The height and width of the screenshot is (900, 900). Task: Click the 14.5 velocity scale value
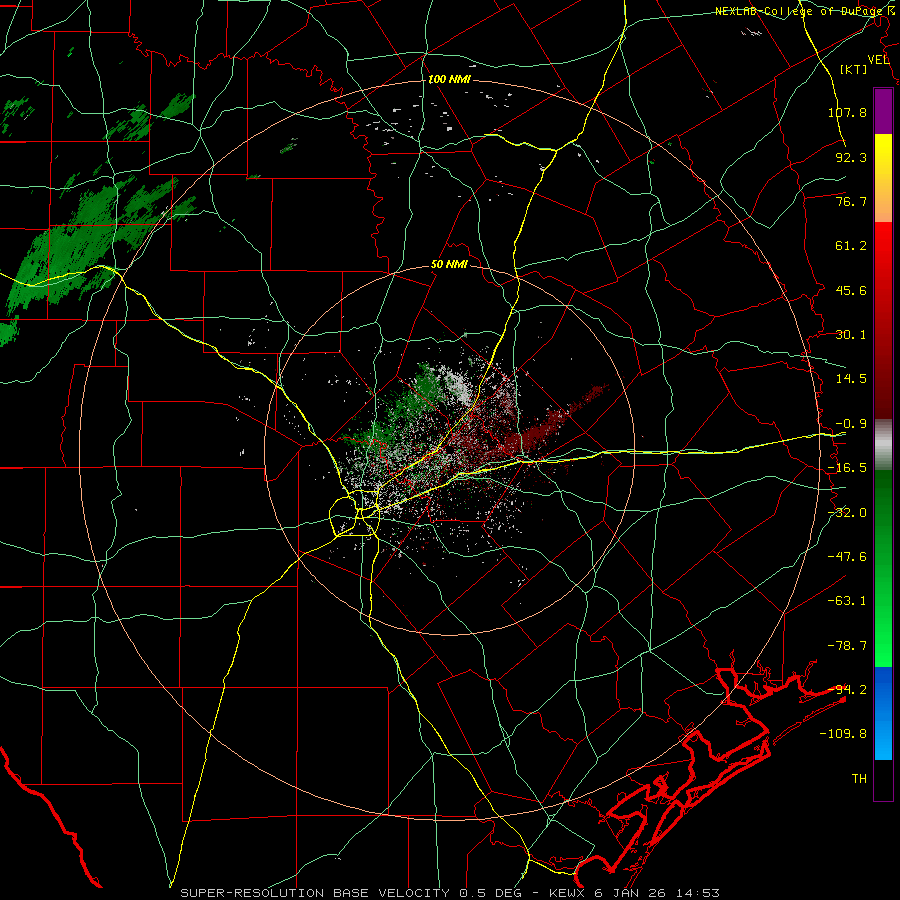(x=851, y=379)
